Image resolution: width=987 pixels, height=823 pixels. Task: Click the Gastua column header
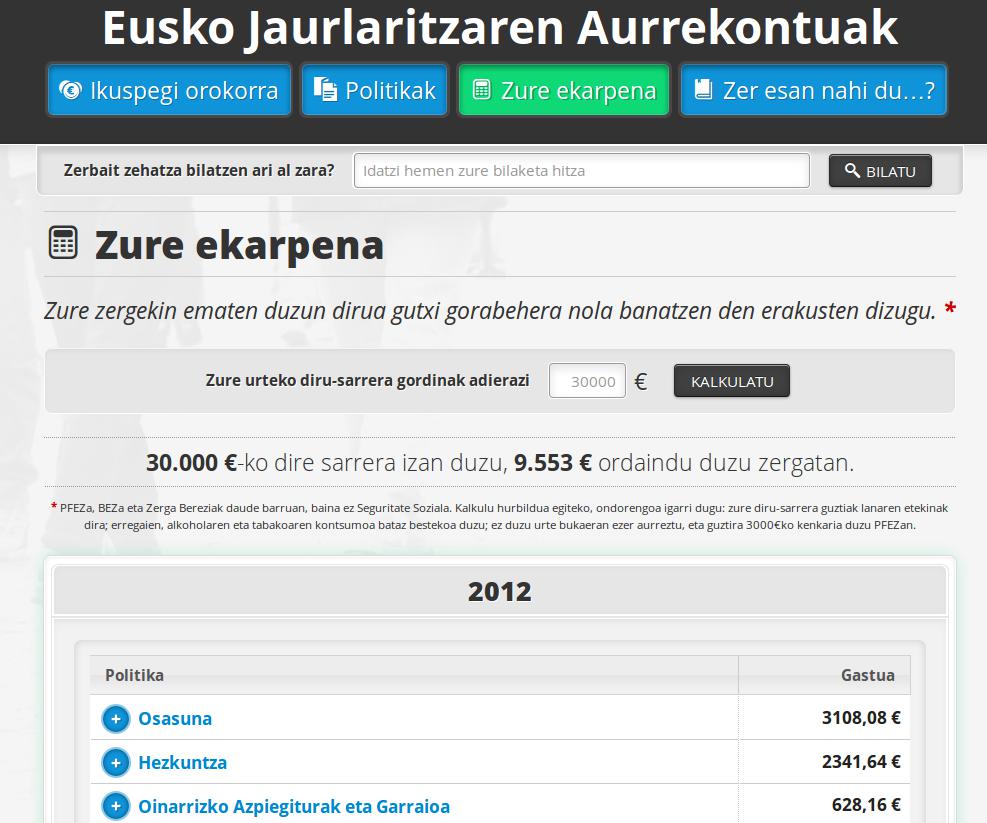click(x=867, y=675)
